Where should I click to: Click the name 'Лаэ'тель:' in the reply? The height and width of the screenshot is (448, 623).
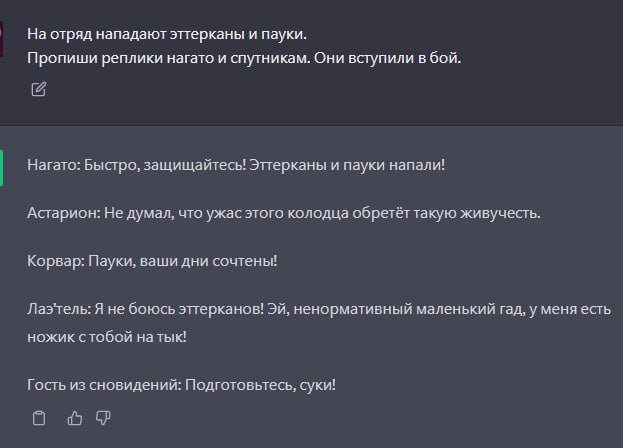[x=59, y=310]
